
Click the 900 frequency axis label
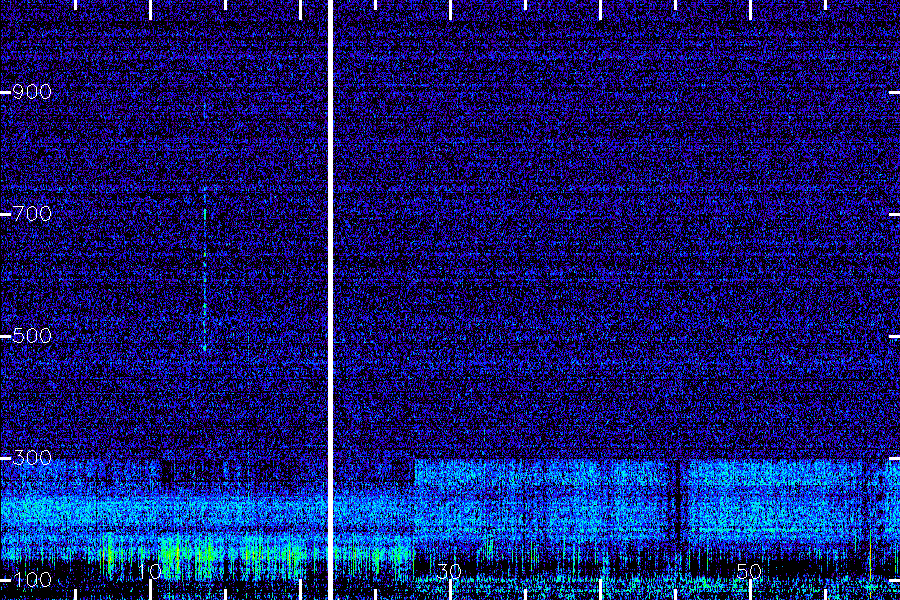(32, 92)
